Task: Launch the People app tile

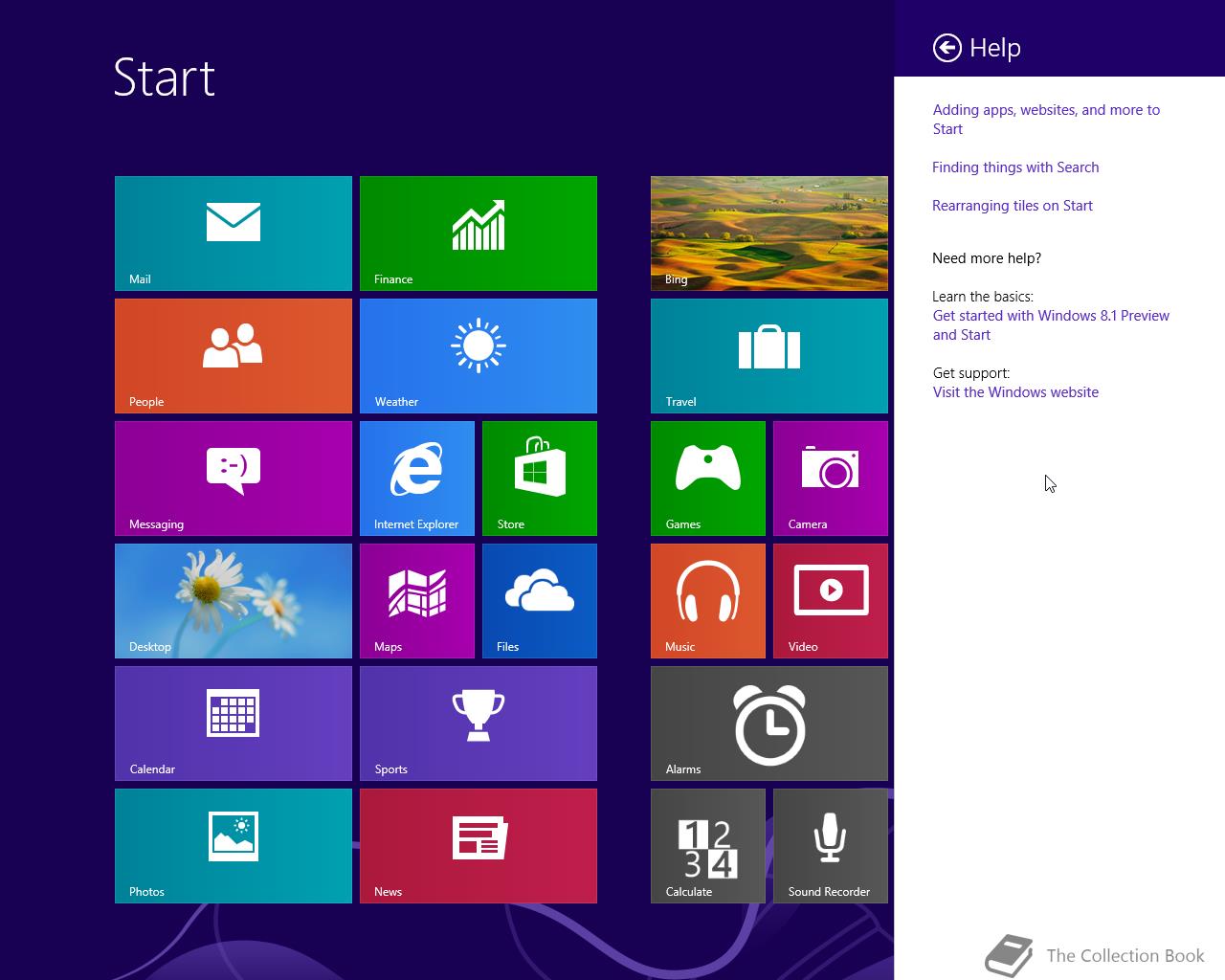Action: tap(234, 356)
